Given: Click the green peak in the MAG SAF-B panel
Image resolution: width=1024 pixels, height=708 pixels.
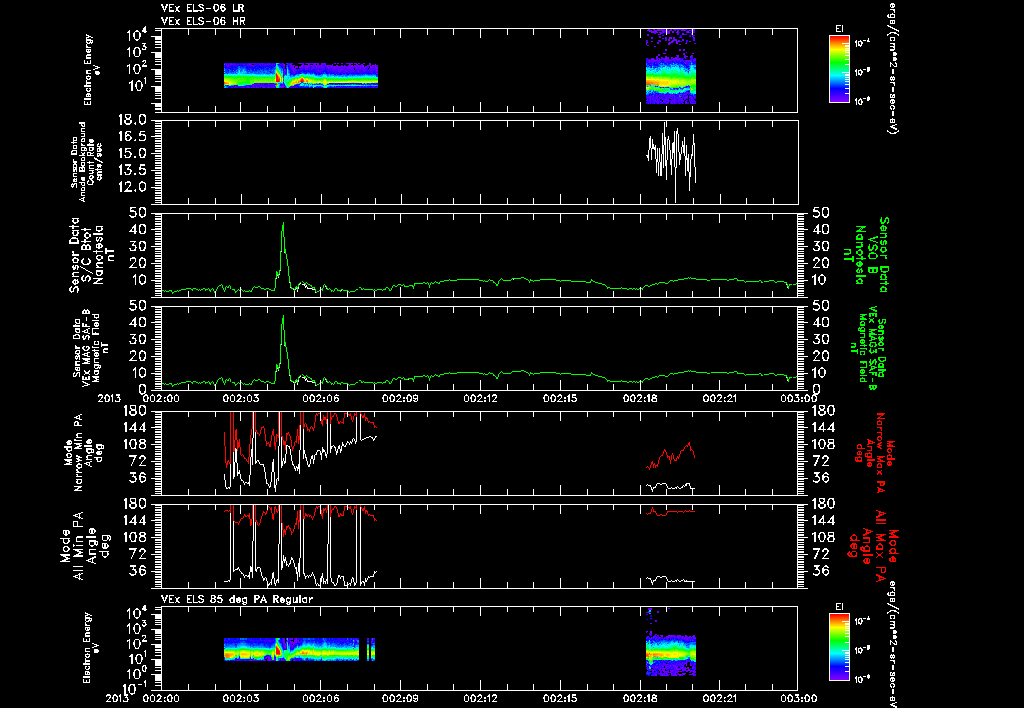Looking at the screenshot, I should 283,345.
